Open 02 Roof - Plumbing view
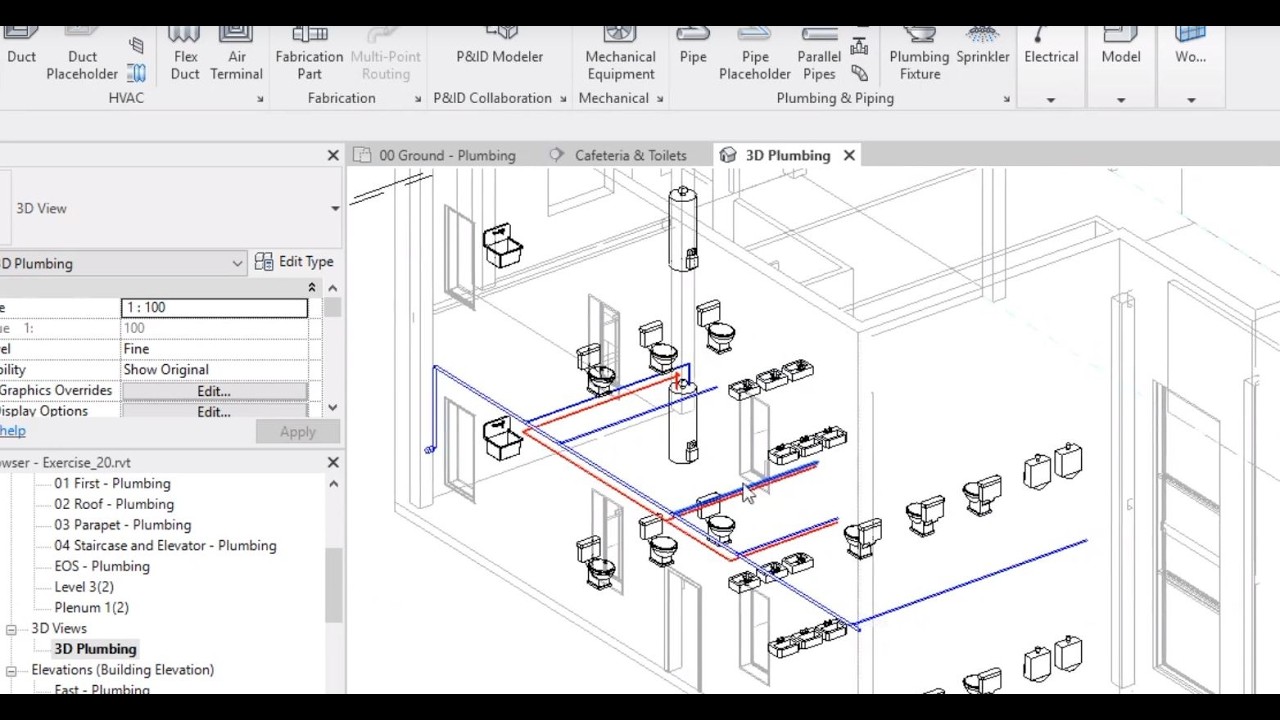Viewport: 1280px width, 720px height. click(x=114, y=505)
